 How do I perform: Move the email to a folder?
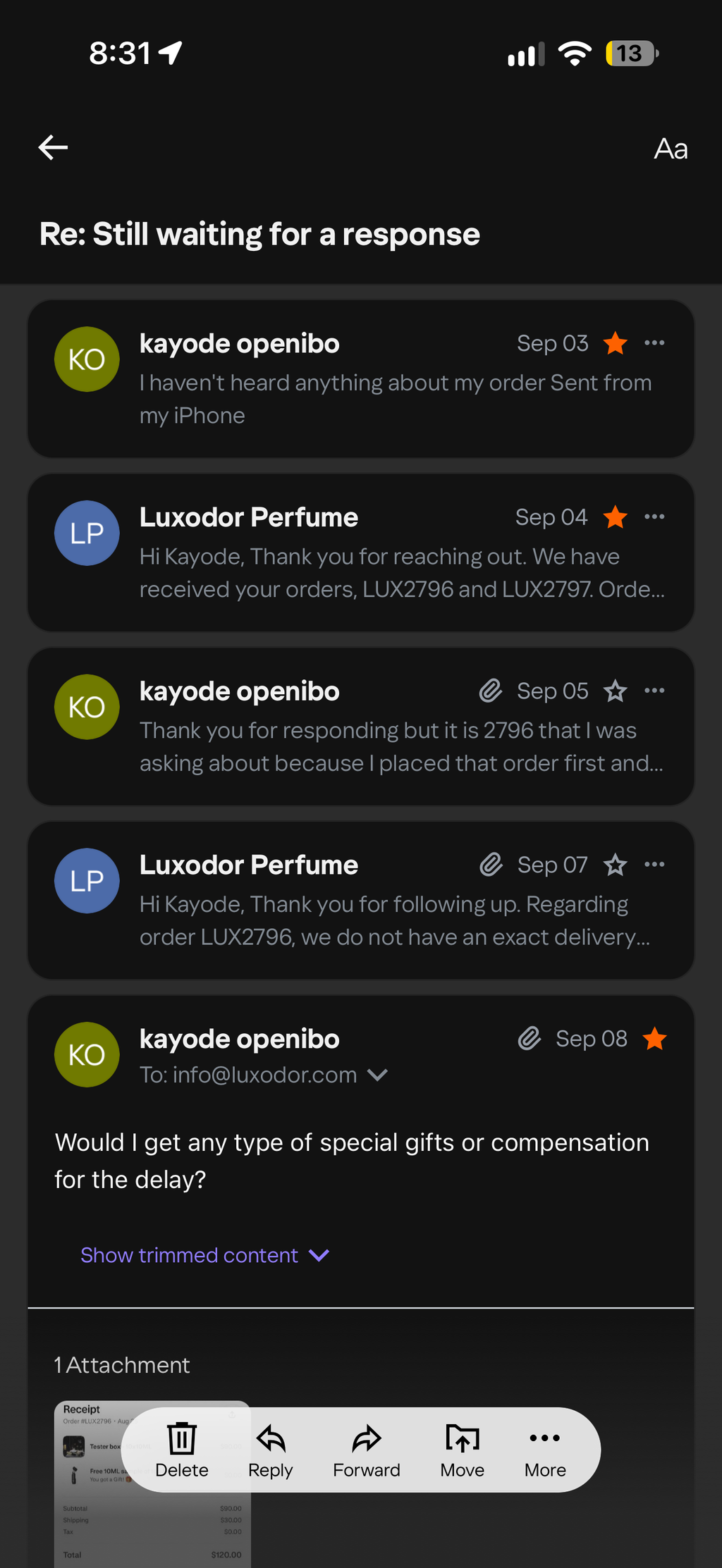point(463,1450)
